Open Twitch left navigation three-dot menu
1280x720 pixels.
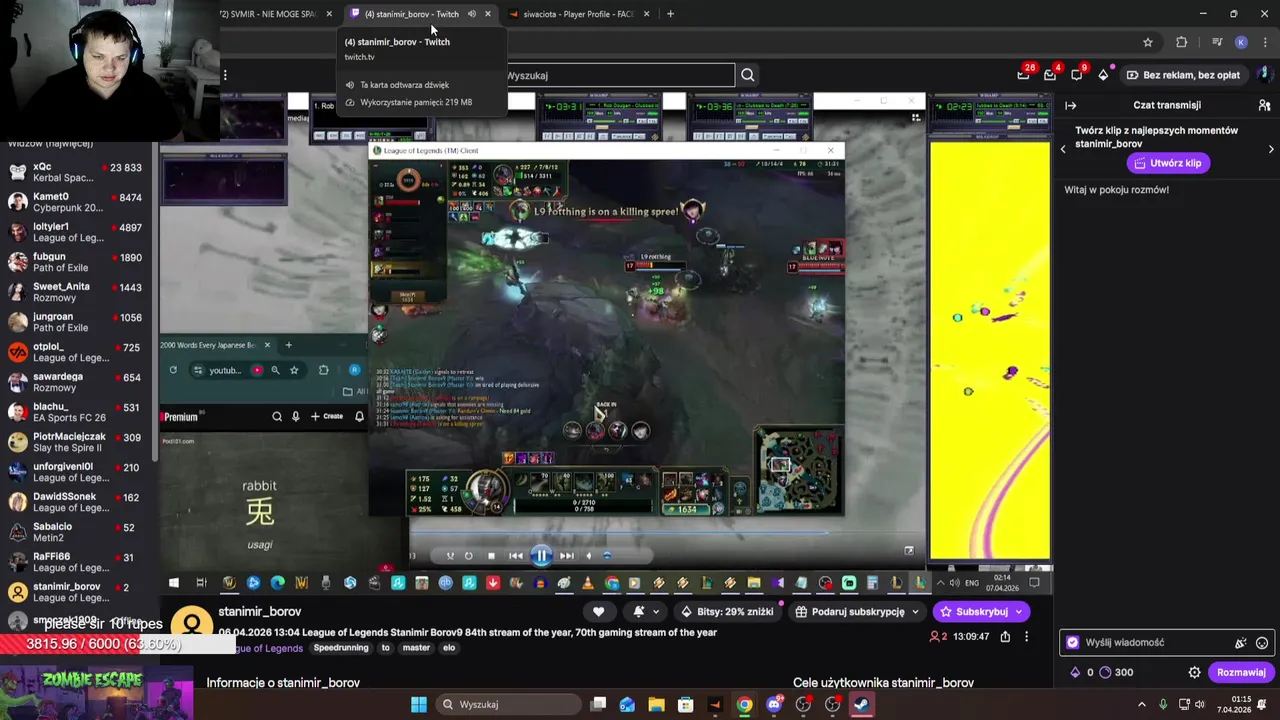(225, 75)
